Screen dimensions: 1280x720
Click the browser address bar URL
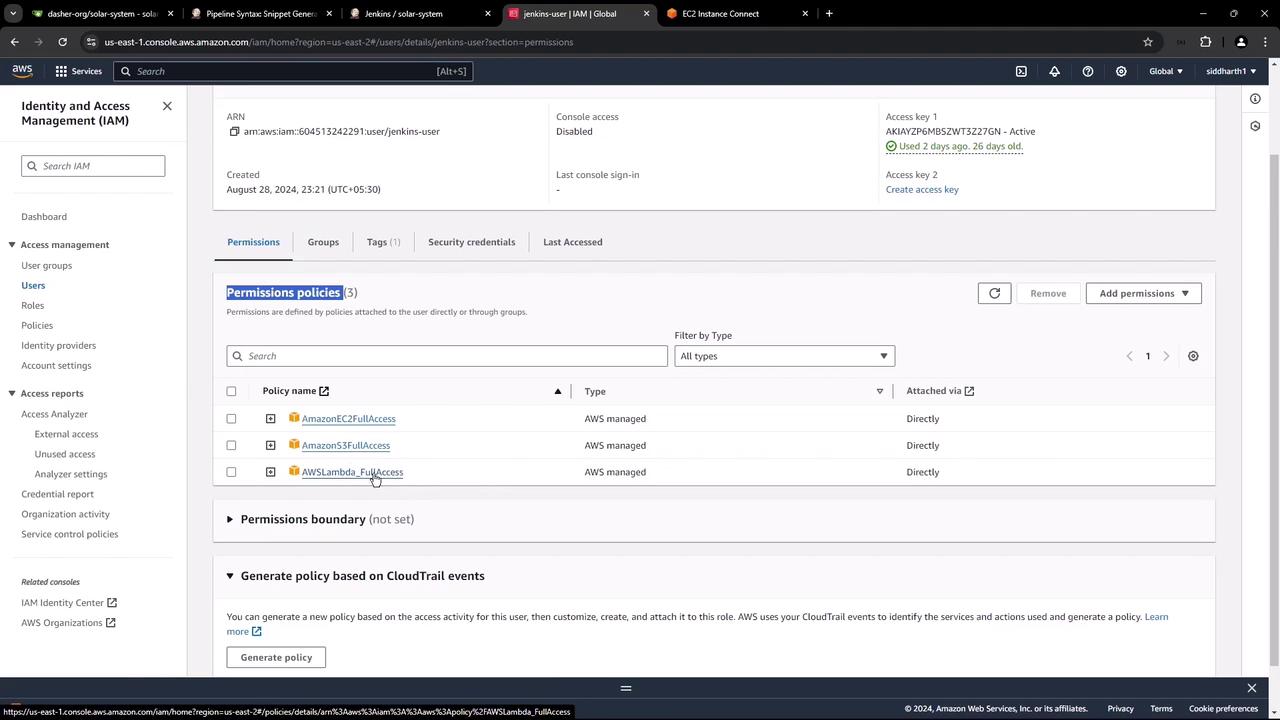(x=339, y=42)
